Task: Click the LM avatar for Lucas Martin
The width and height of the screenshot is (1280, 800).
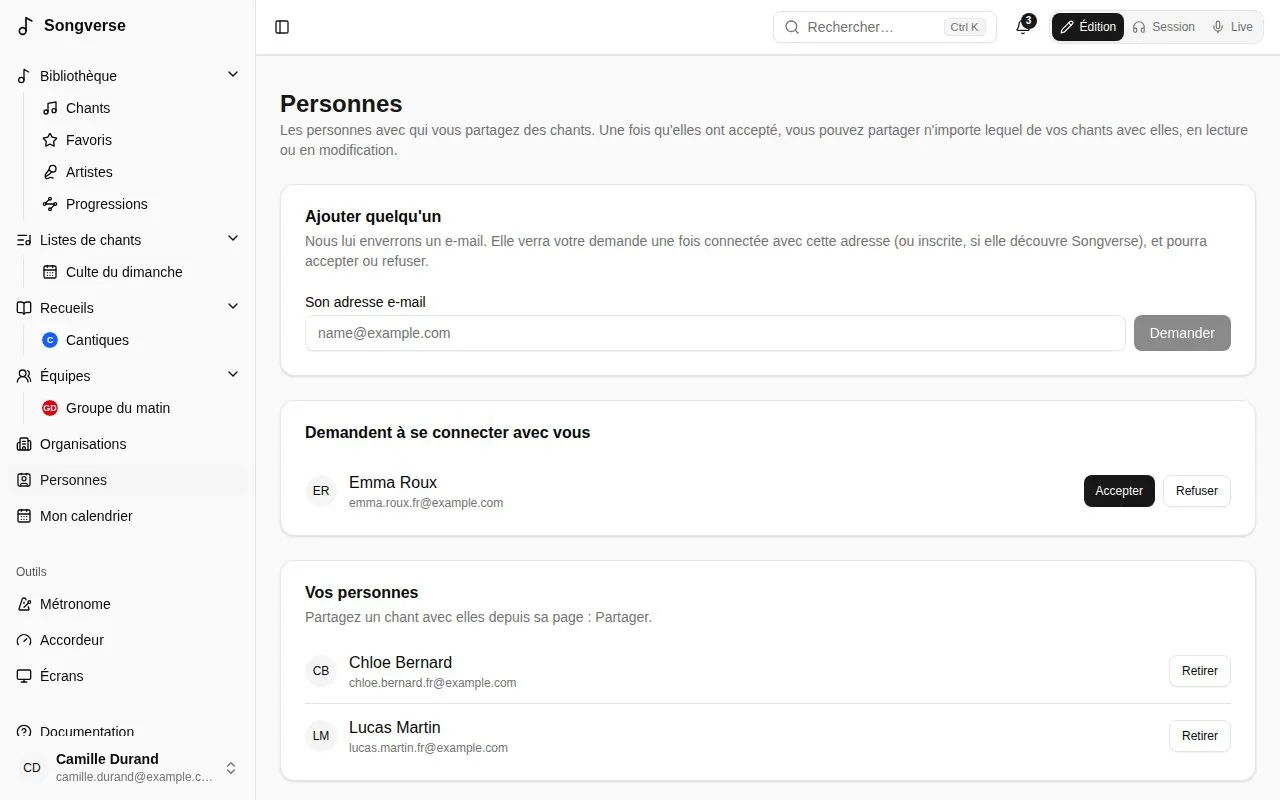Action: click(x=321, y=736)
